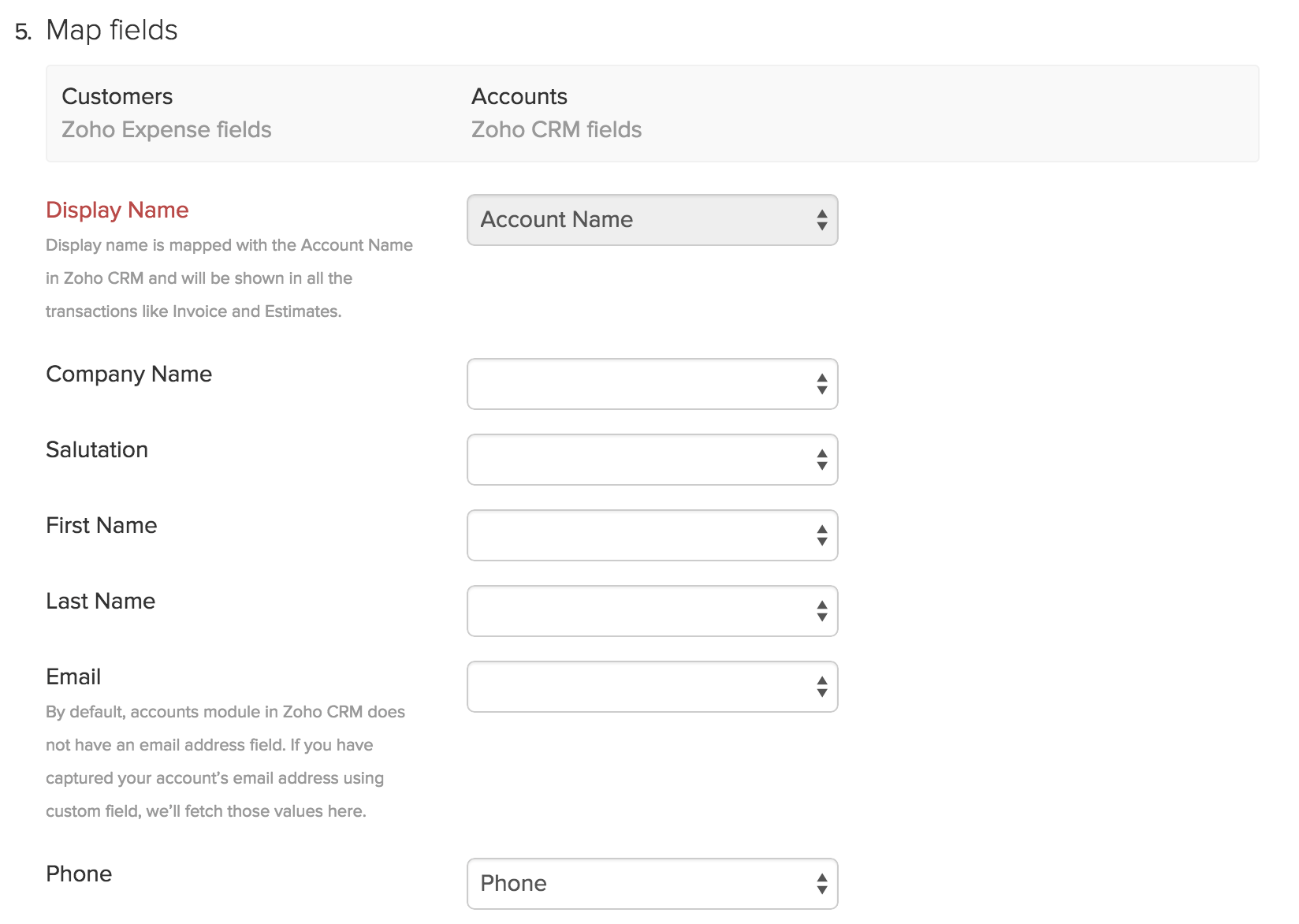Open the Last Name mapping dropdown

click(652, 611)
